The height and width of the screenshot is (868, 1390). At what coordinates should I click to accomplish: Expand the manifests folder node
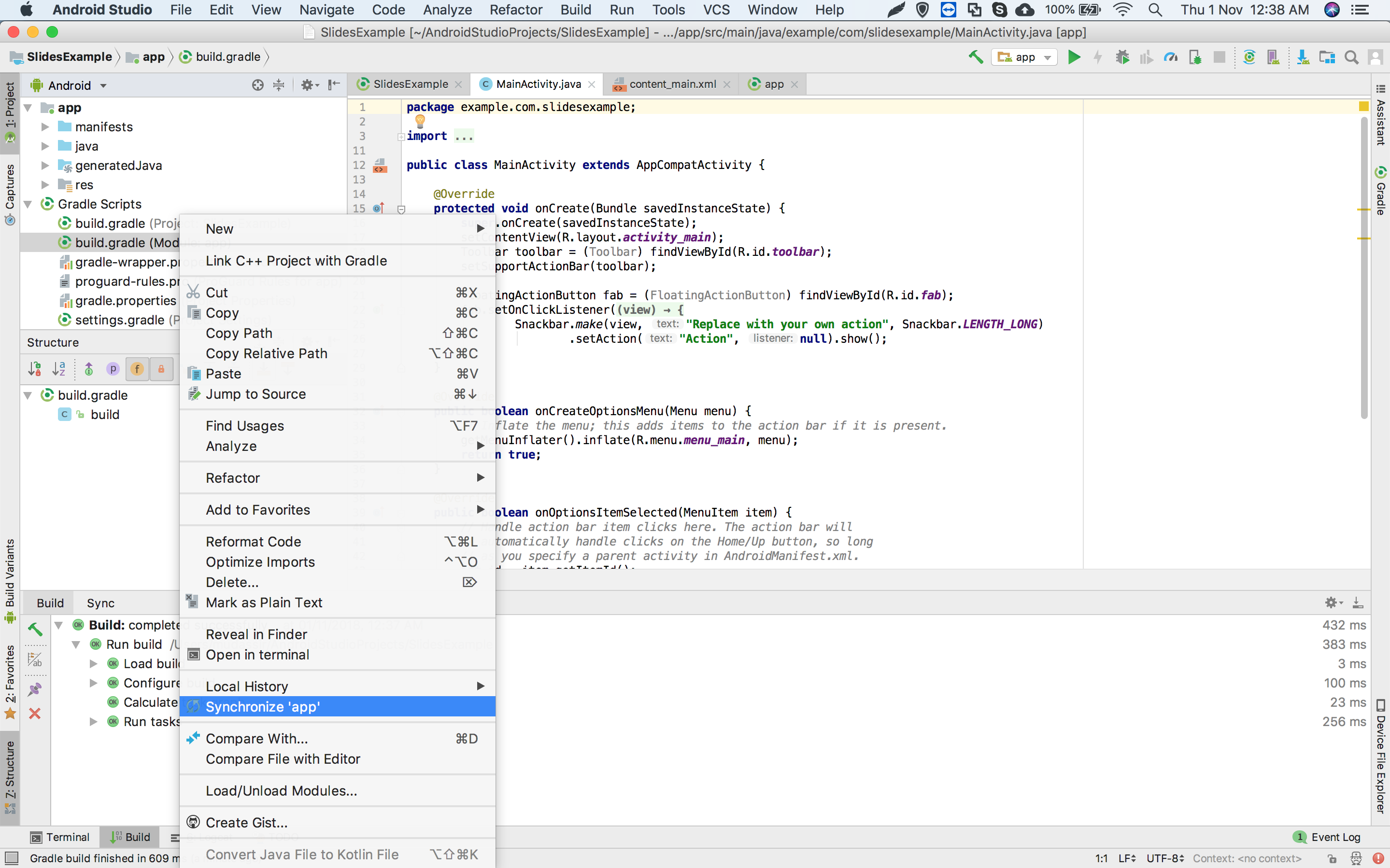(45, 127)
